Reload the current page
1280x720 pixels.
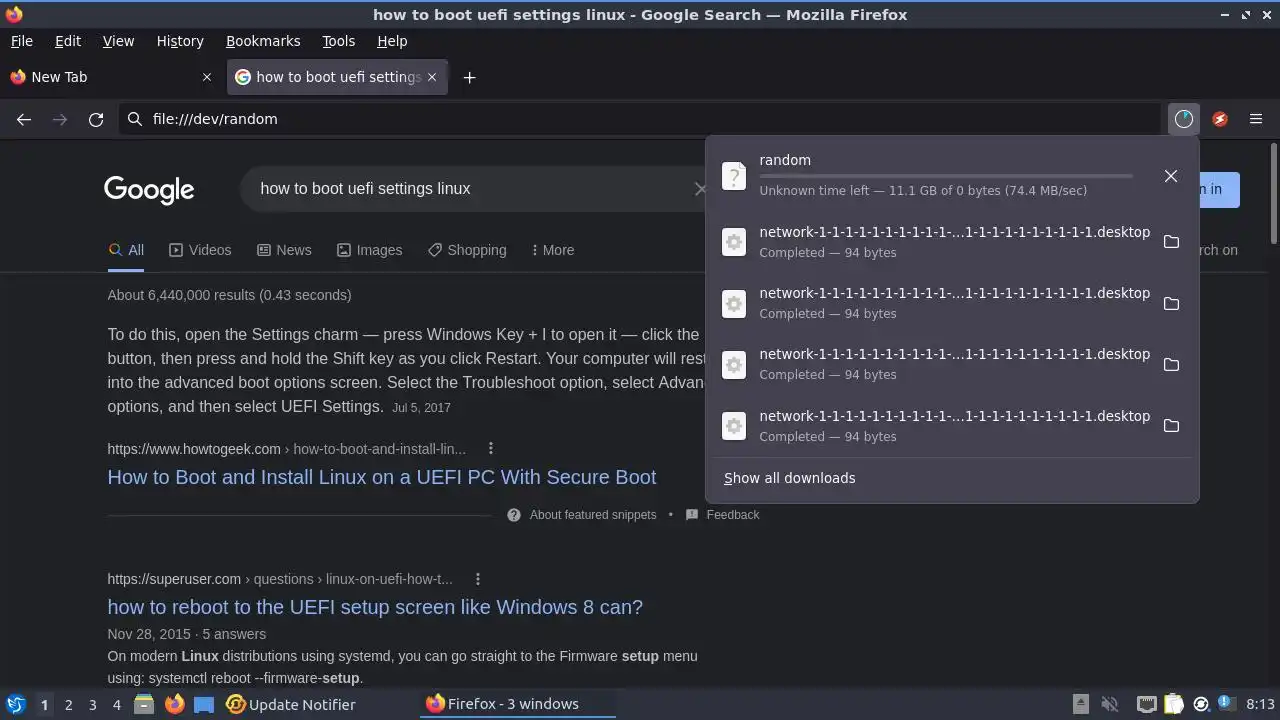click(96, 119)
